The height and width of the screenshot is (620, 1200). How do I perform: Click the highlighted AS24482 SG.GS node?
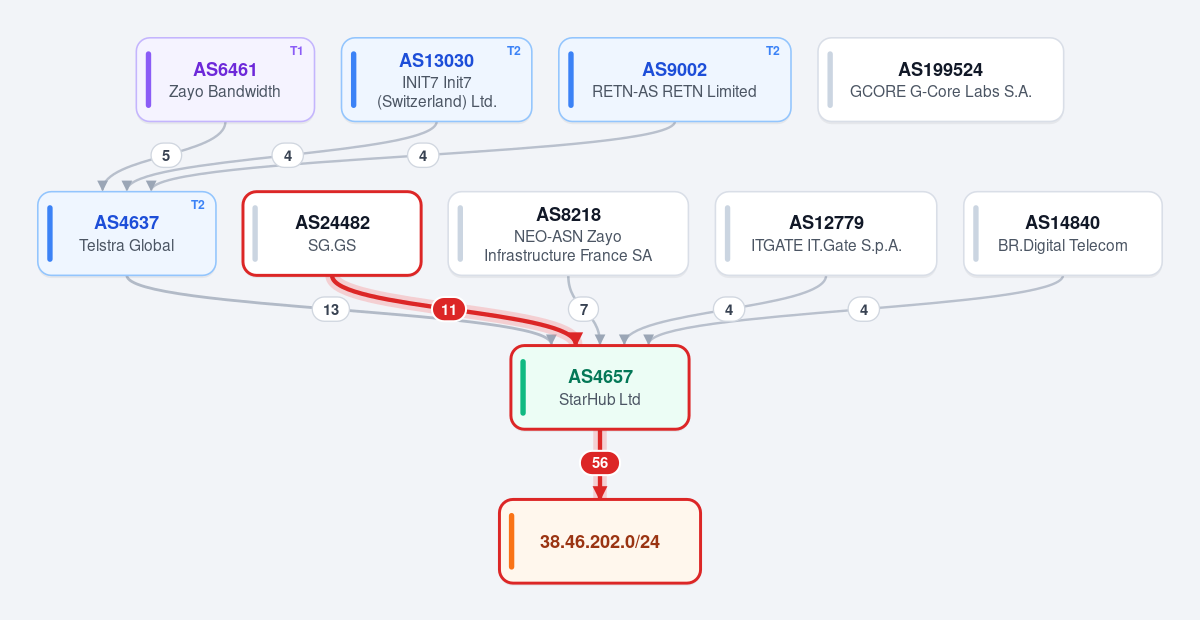(332, 233)
